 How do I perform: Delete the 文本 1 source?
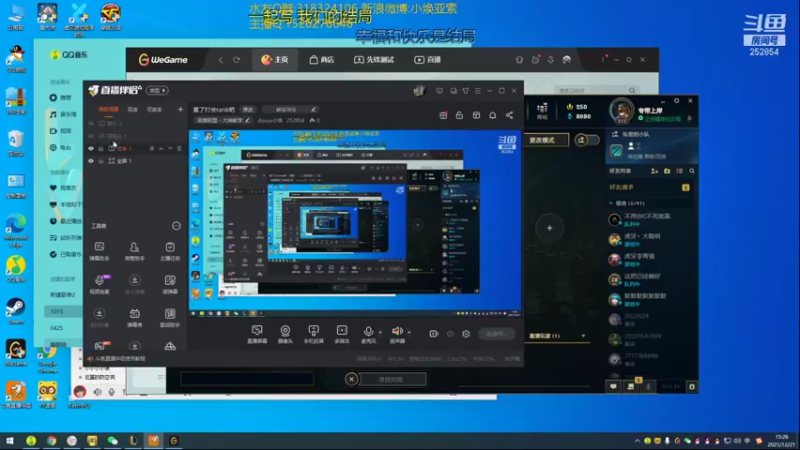179,148
